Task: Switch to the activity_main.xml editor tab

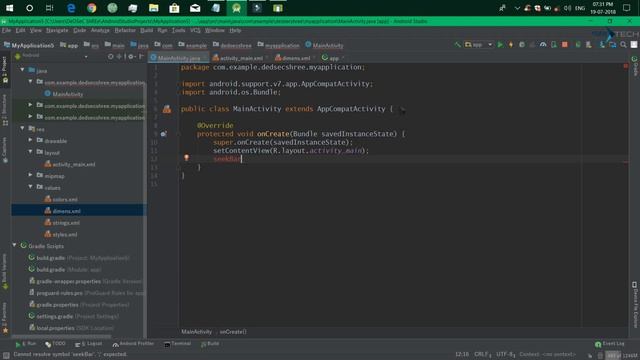Action: [x=240, y=58]
